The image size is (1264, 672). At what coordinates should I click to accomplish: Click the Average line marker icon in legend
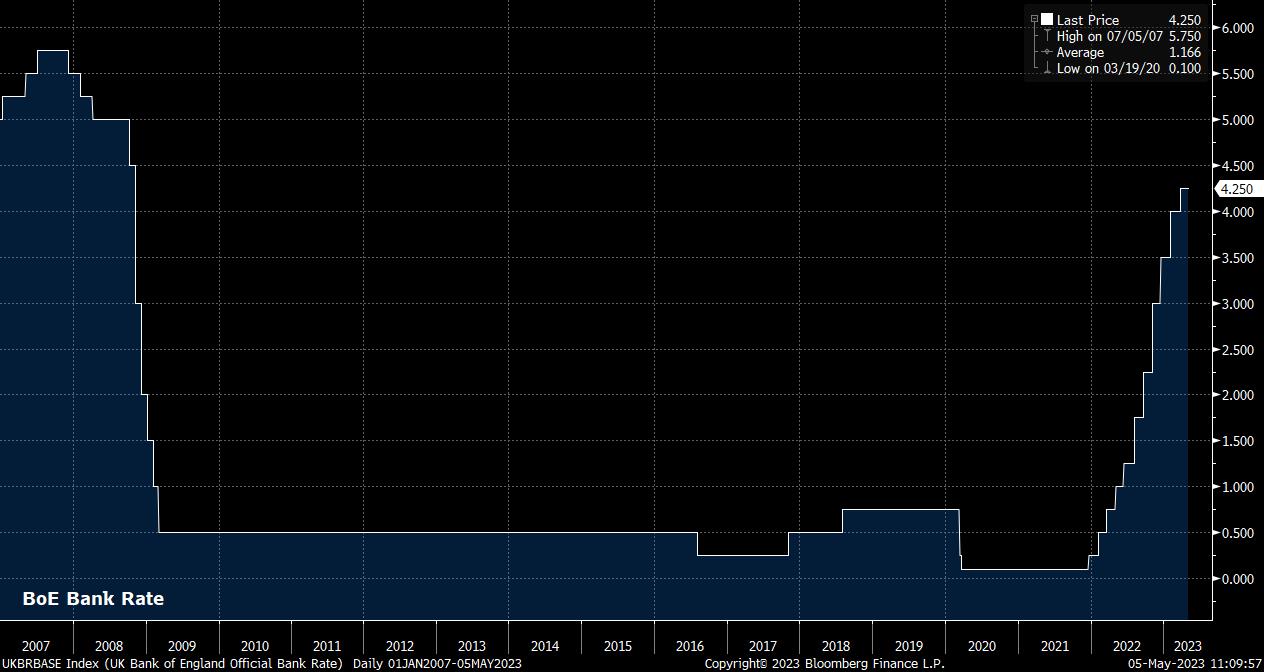1047,52
